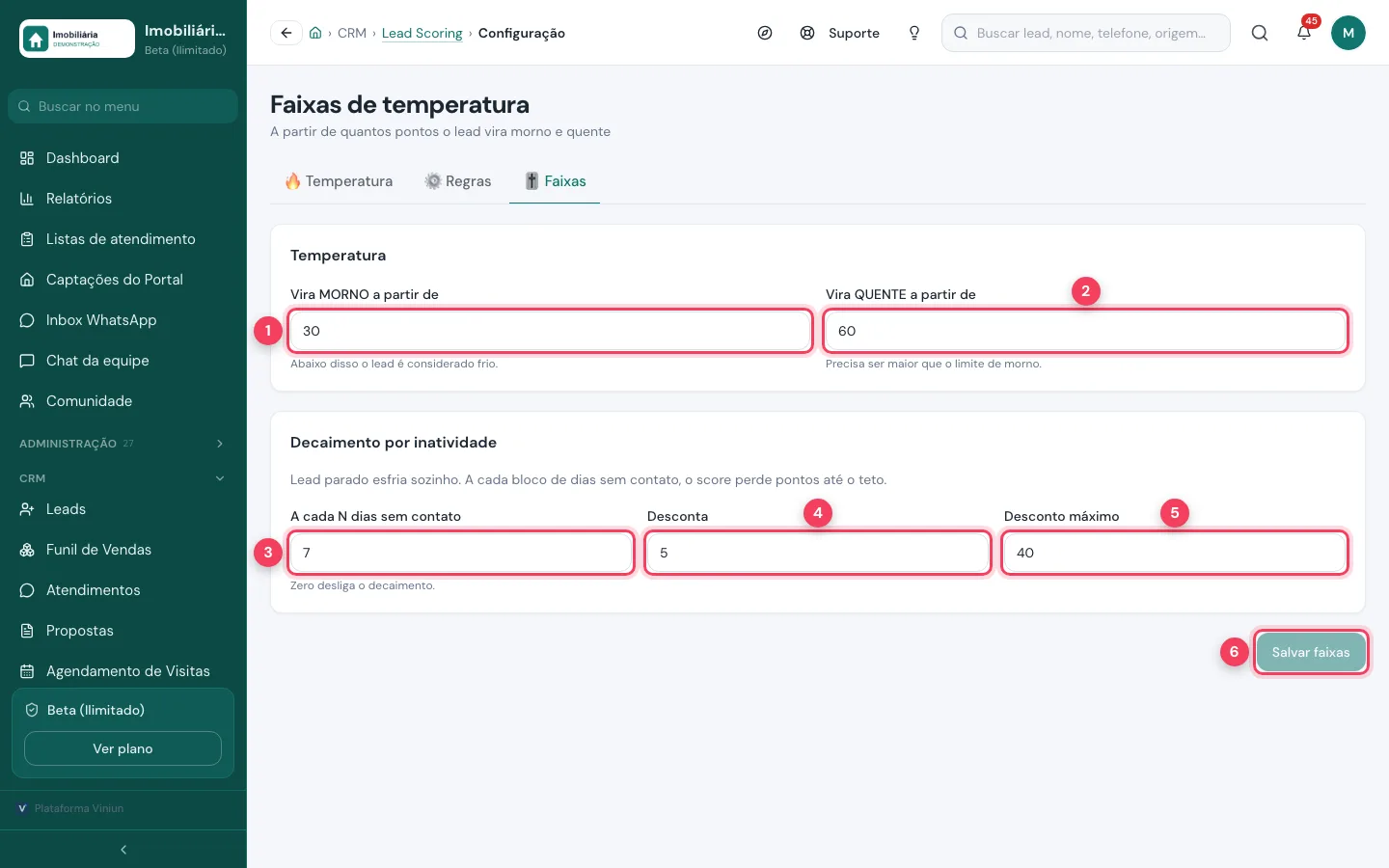Open Agendamento de Visitas
The height and width of the screenshot is (868, 1389).
123,671
